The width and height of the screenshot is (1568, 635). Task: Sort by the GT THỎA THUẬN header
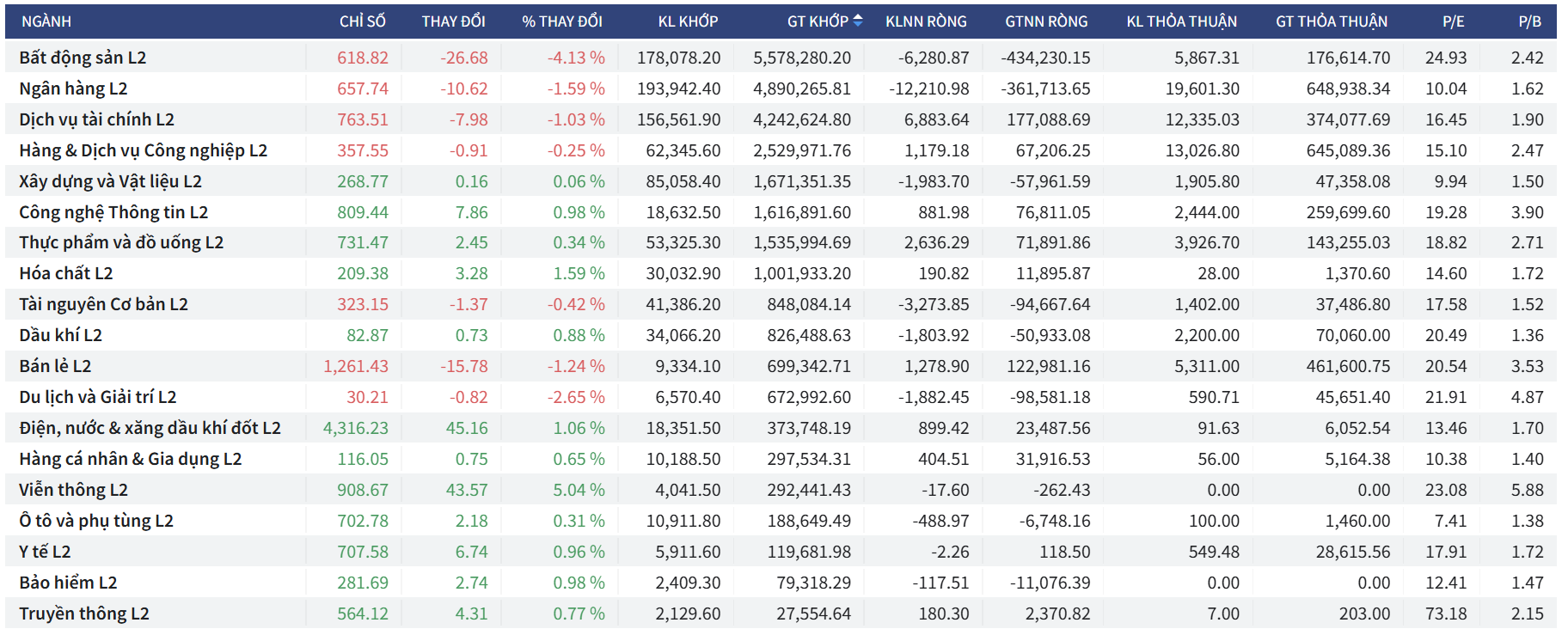click(1331, 21)
